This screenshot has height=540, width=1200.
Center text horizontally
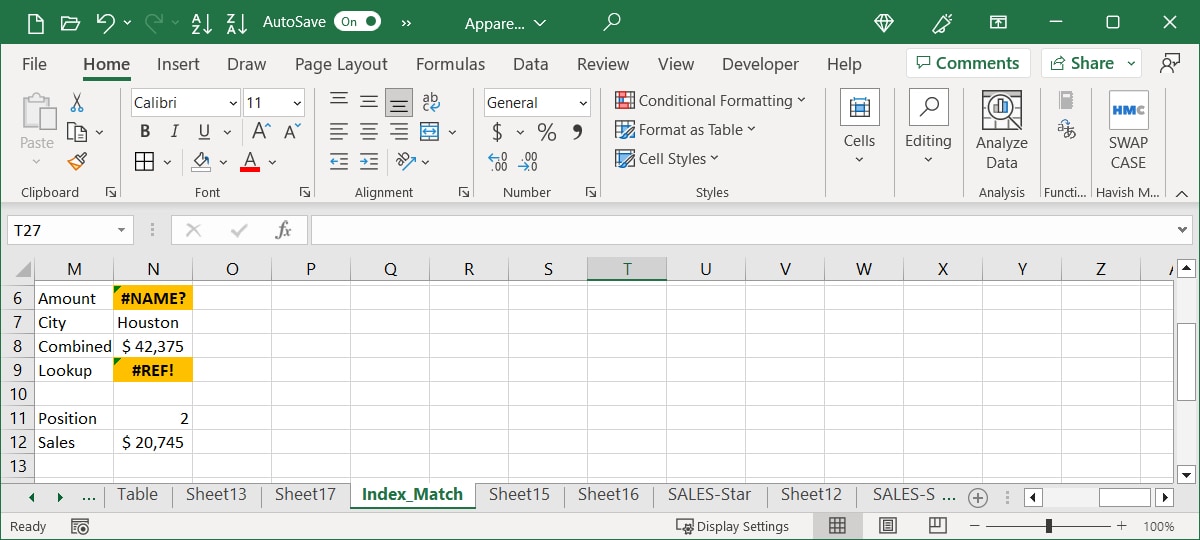click(x=369, y=132)
